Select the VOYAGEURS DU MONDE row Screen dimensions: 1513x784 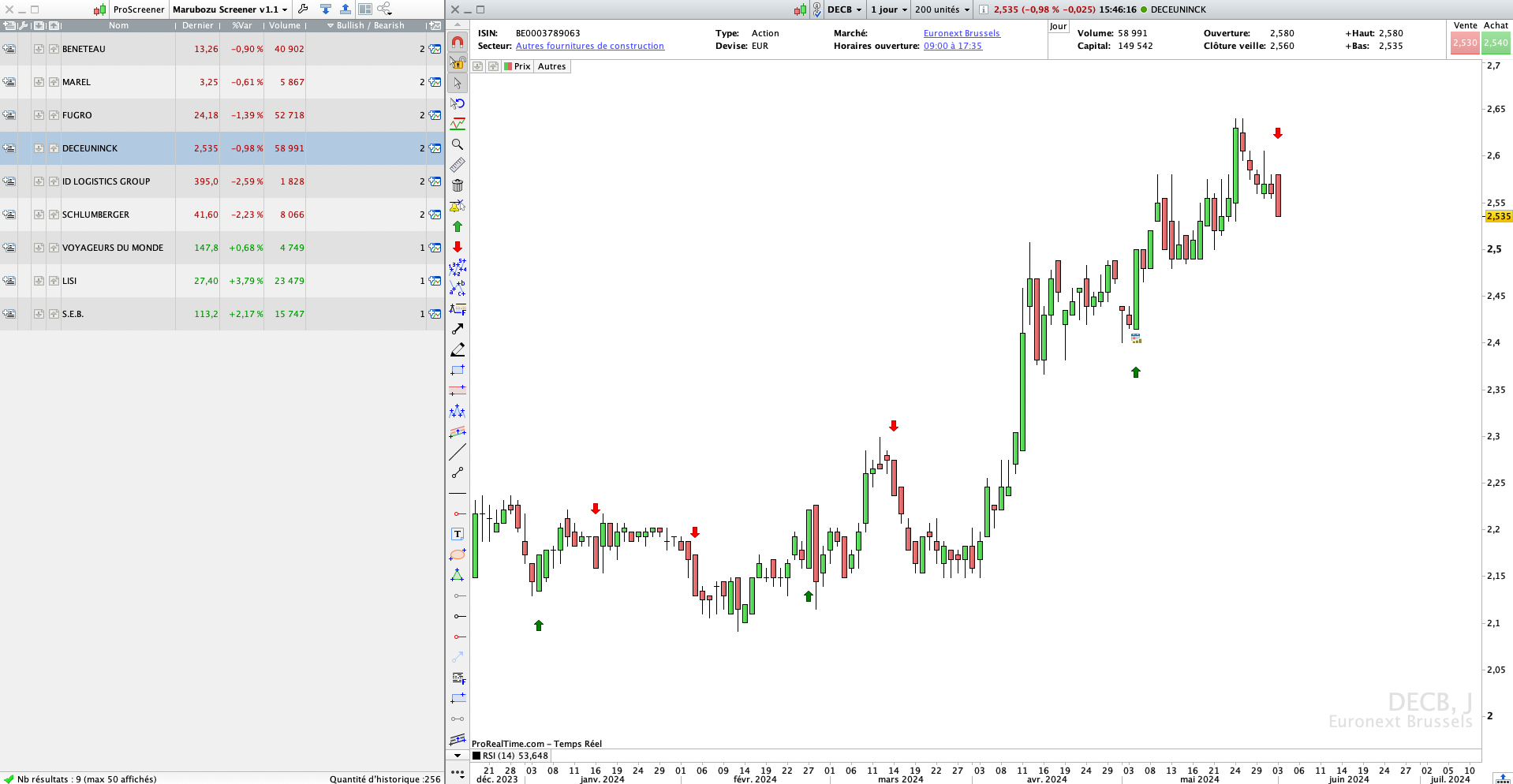click(222, 248)
